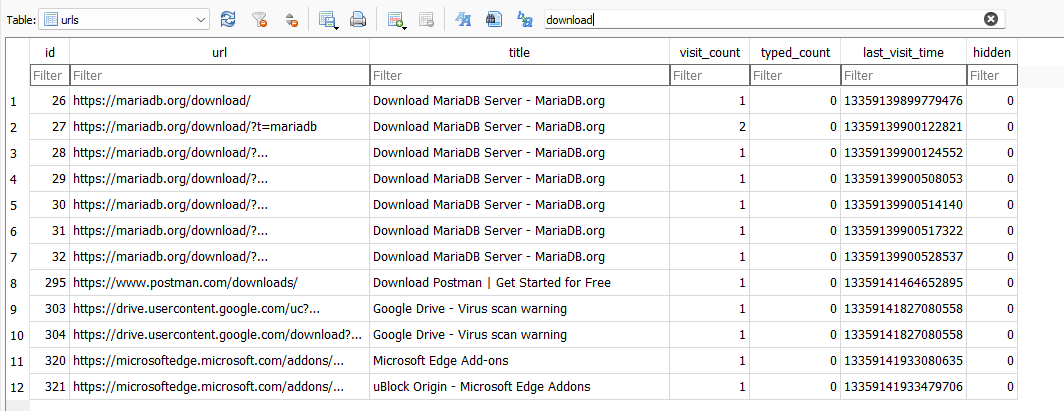Click the title column filter box

pyautogui.click(x=519, y=75)
